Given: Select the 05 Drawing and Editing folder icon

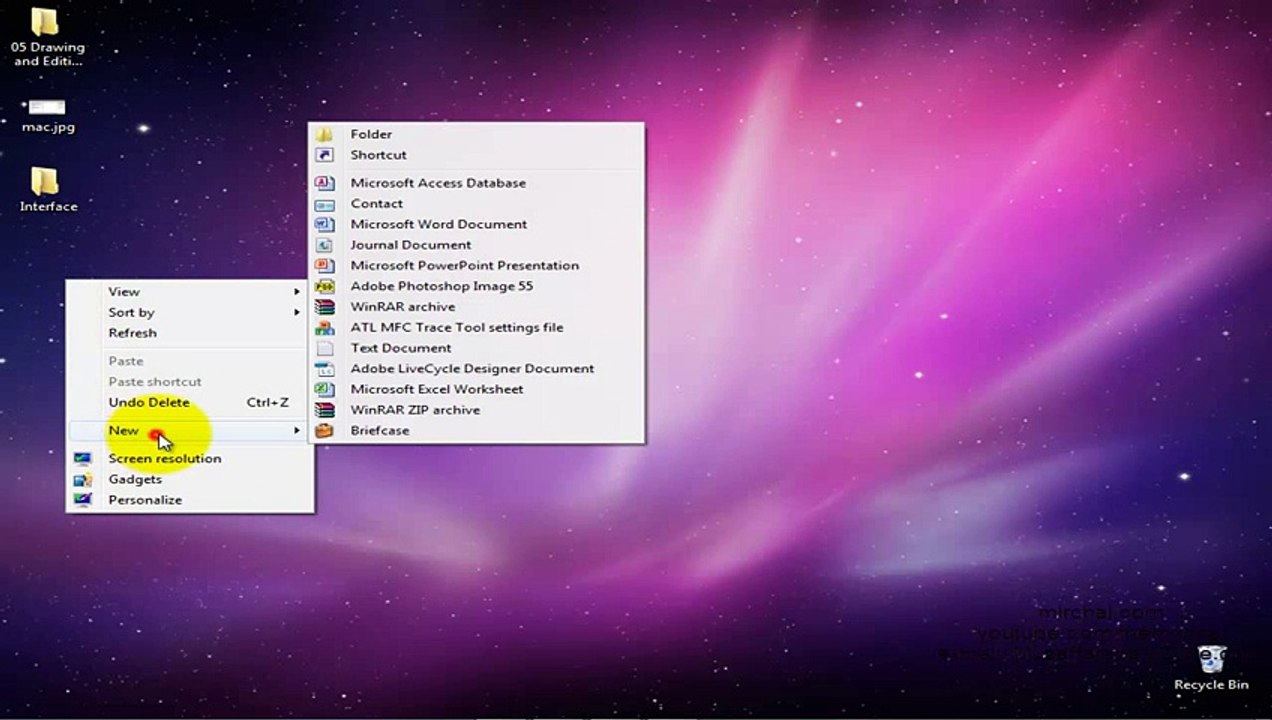Looking at the screenshot, I should pos(45,22).
